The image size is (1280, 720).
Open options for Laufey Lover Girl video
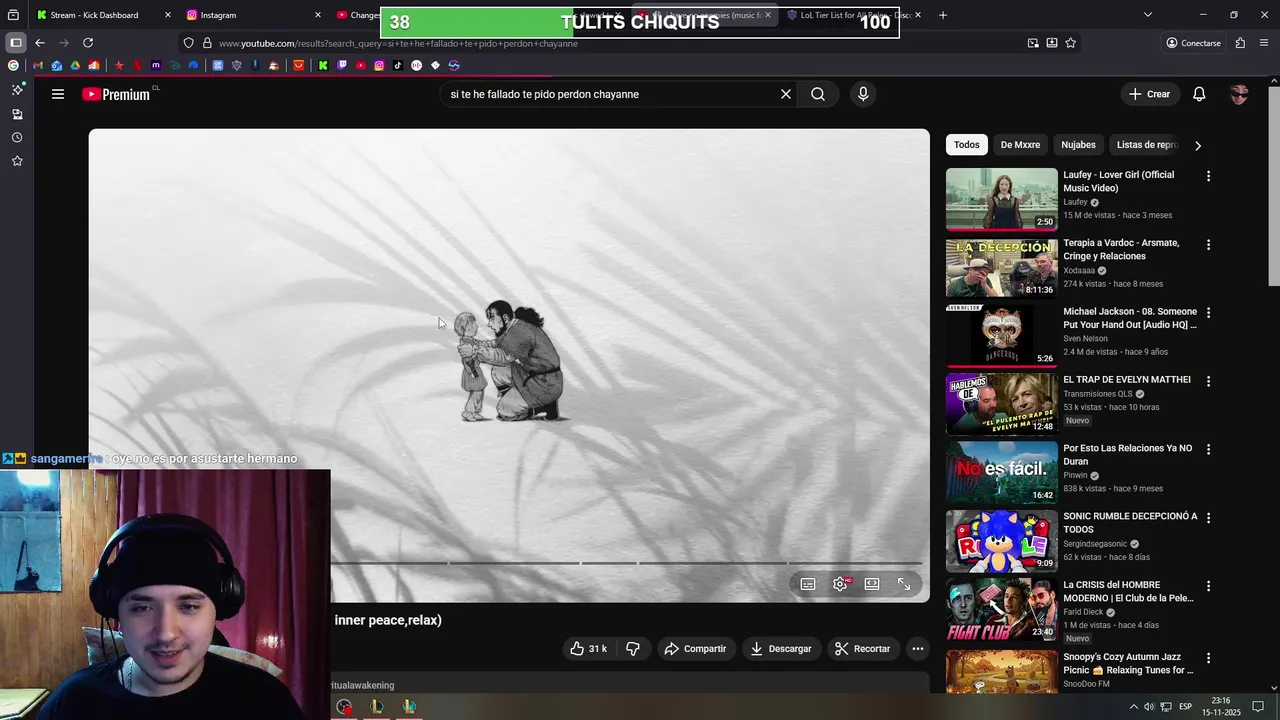(1208, 176)
